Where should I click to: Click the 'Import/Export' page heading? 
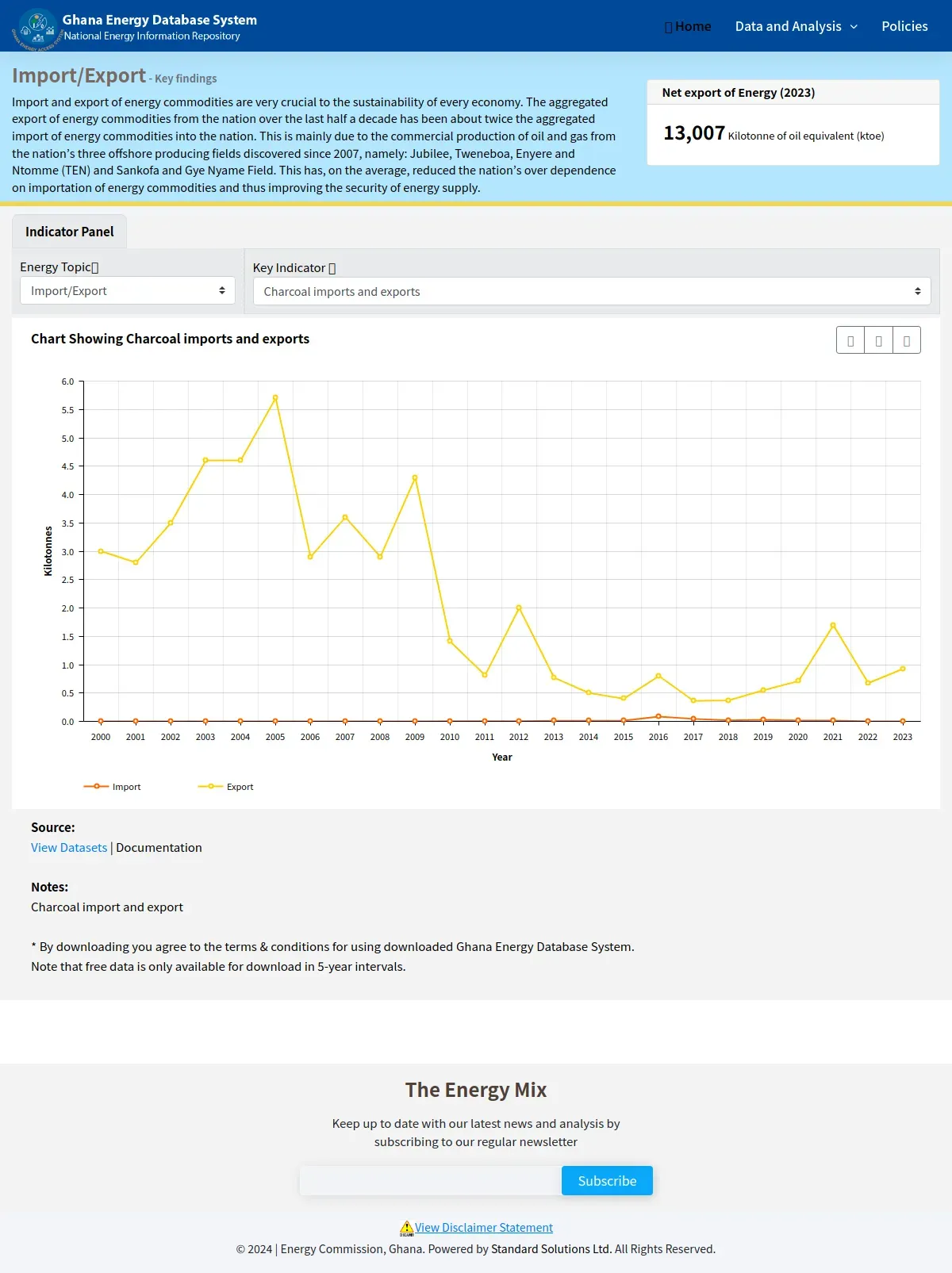click(79, 75)
